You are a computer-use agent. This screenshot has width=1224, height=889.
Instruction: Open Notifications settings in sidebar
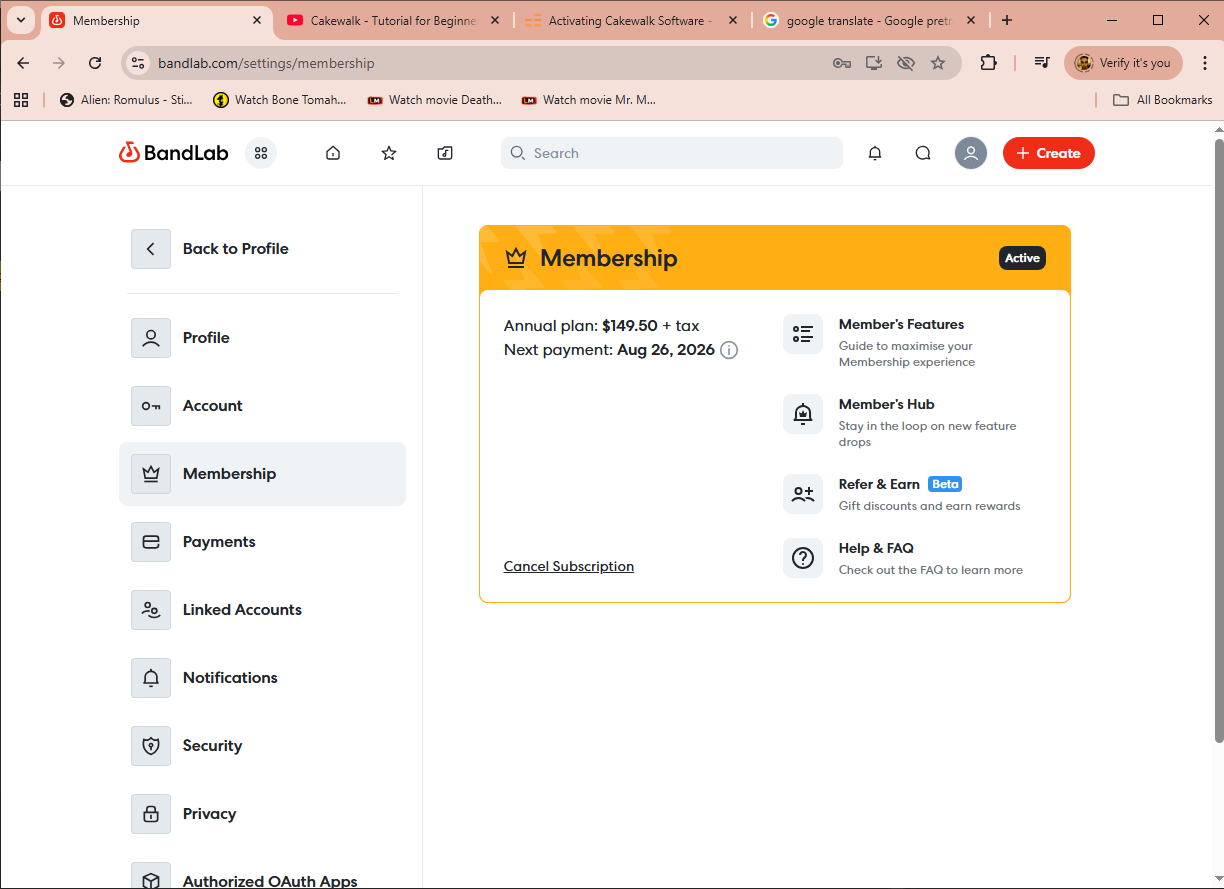click(262, 678)
